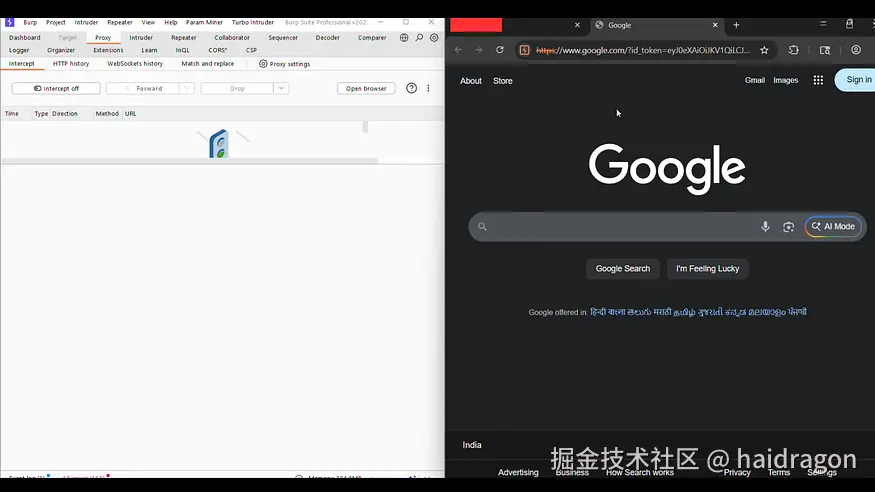Open the Burp browser globe icon
The height and width of the screenshot is (492, 875).
point(404,37)
